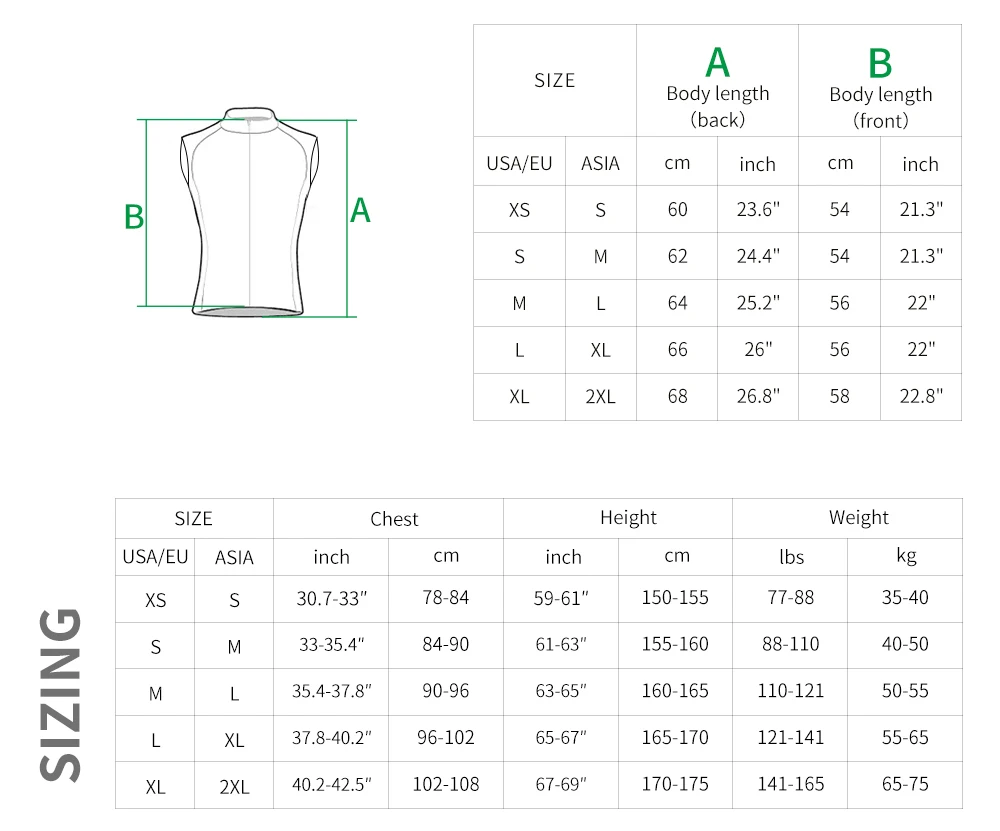Select the 23.6" back length cell
This screenshot has width=1000, height=831.
pos(758,209)
